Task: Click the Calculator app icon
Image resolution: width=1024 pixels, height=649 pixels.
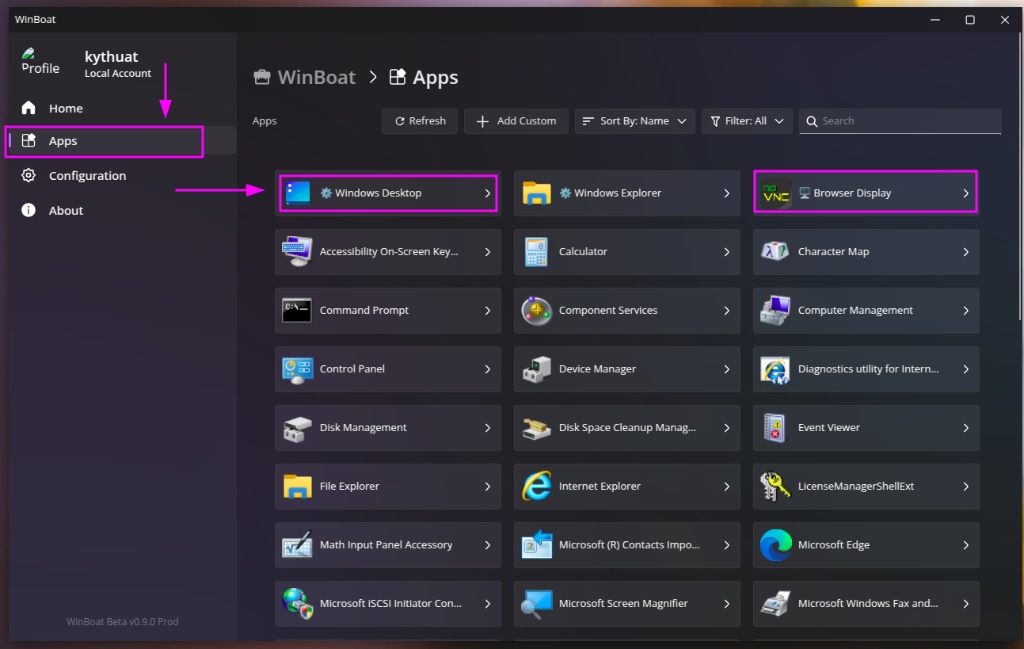Action: pyautogui.click(x=536, y=251)
